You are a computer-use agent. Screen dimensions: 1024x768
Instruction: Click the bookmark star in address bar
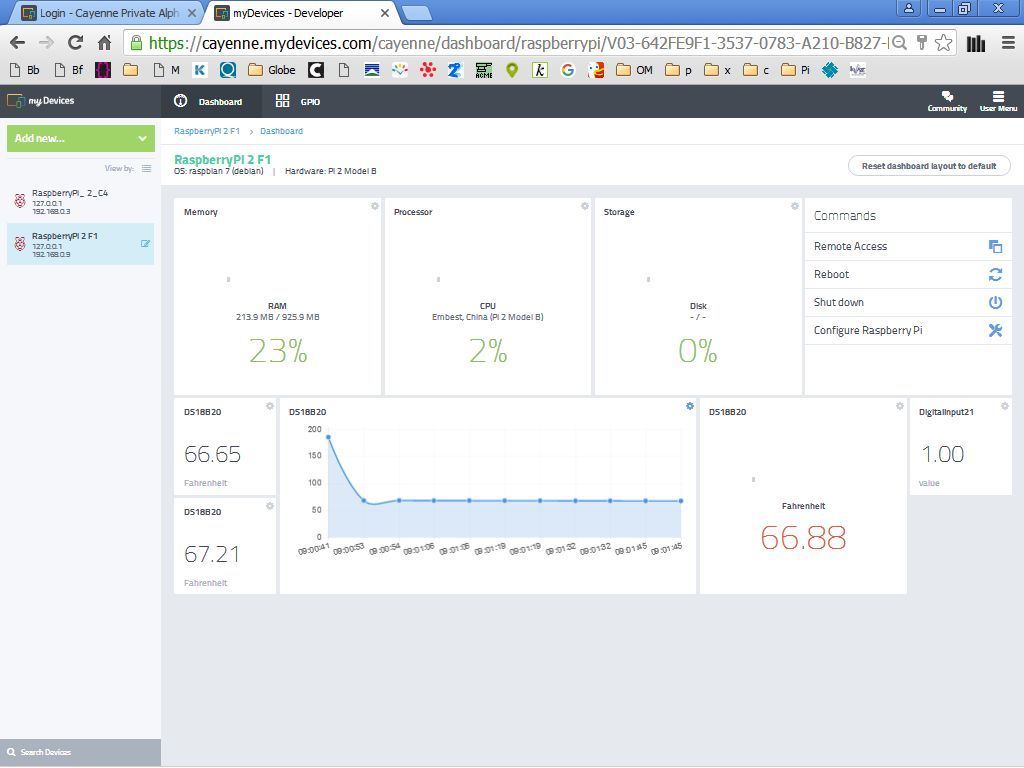tap(943, 43)
